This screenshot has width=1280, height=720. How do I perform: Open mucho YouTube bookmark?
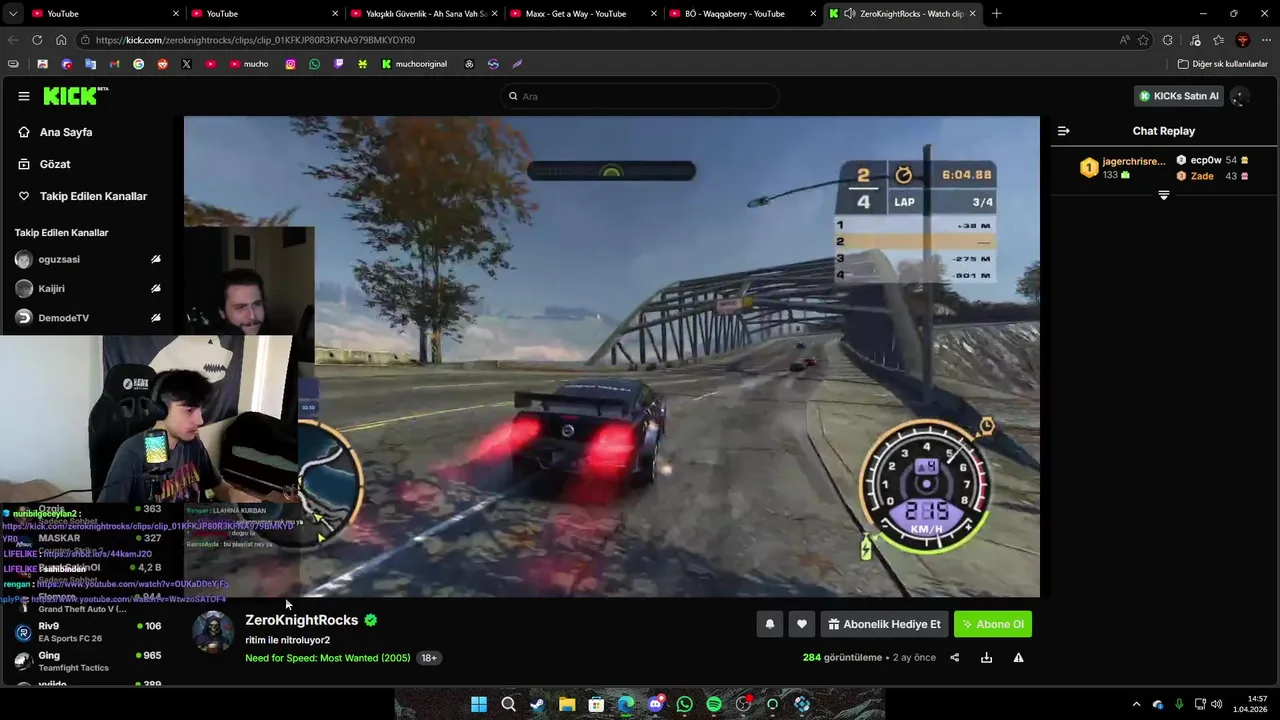[248, 64]
